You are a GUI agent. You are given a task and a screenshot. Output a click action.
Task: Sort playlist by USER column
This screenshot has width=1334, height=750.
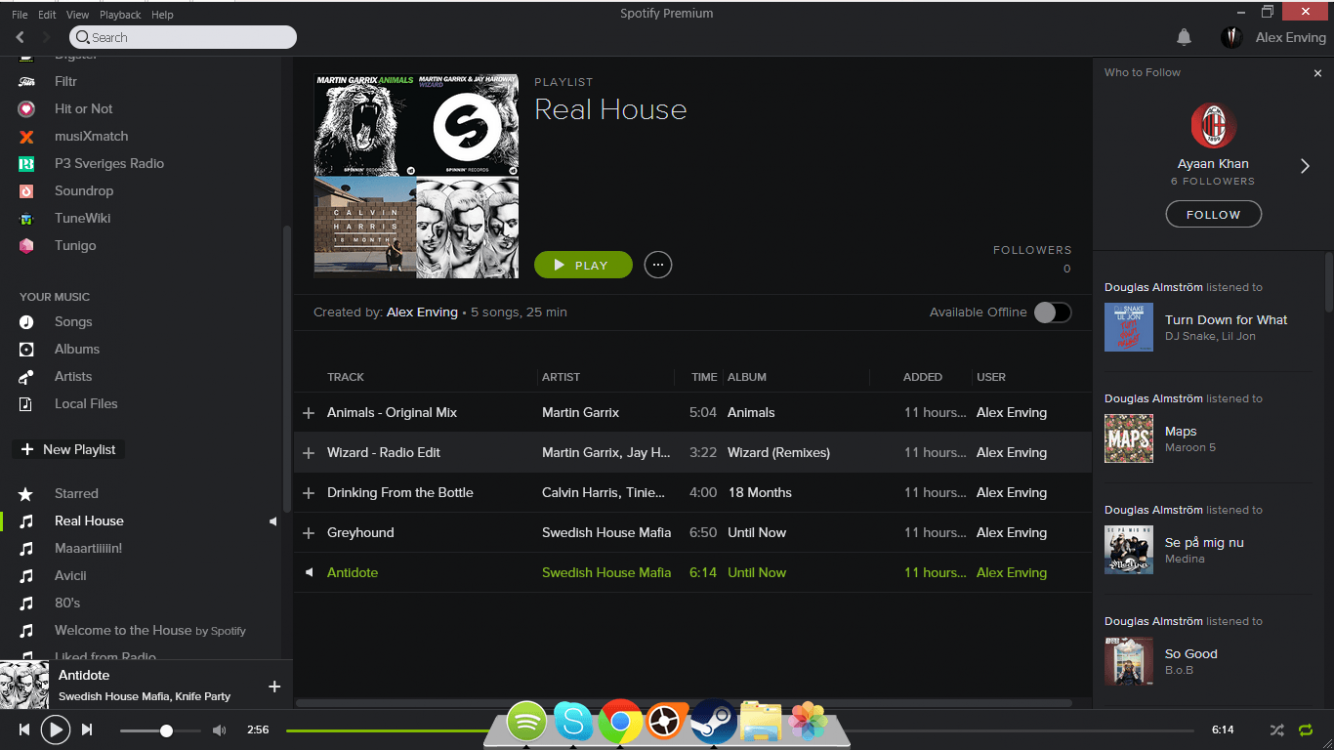pos(991,377)
